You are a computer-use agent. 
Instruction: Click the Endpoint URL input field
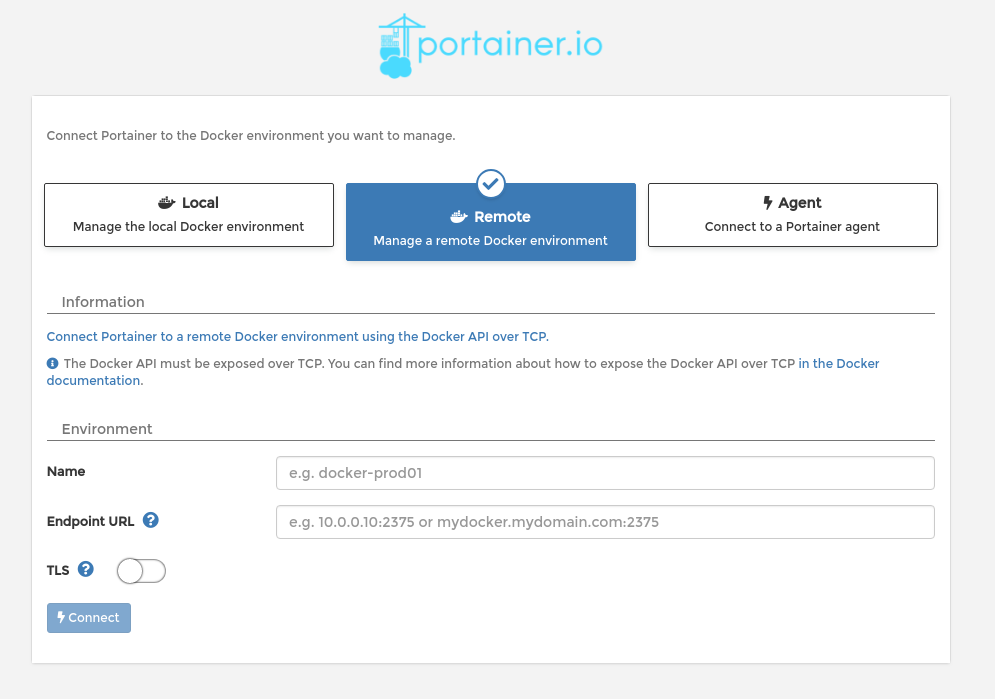[605, 522]
